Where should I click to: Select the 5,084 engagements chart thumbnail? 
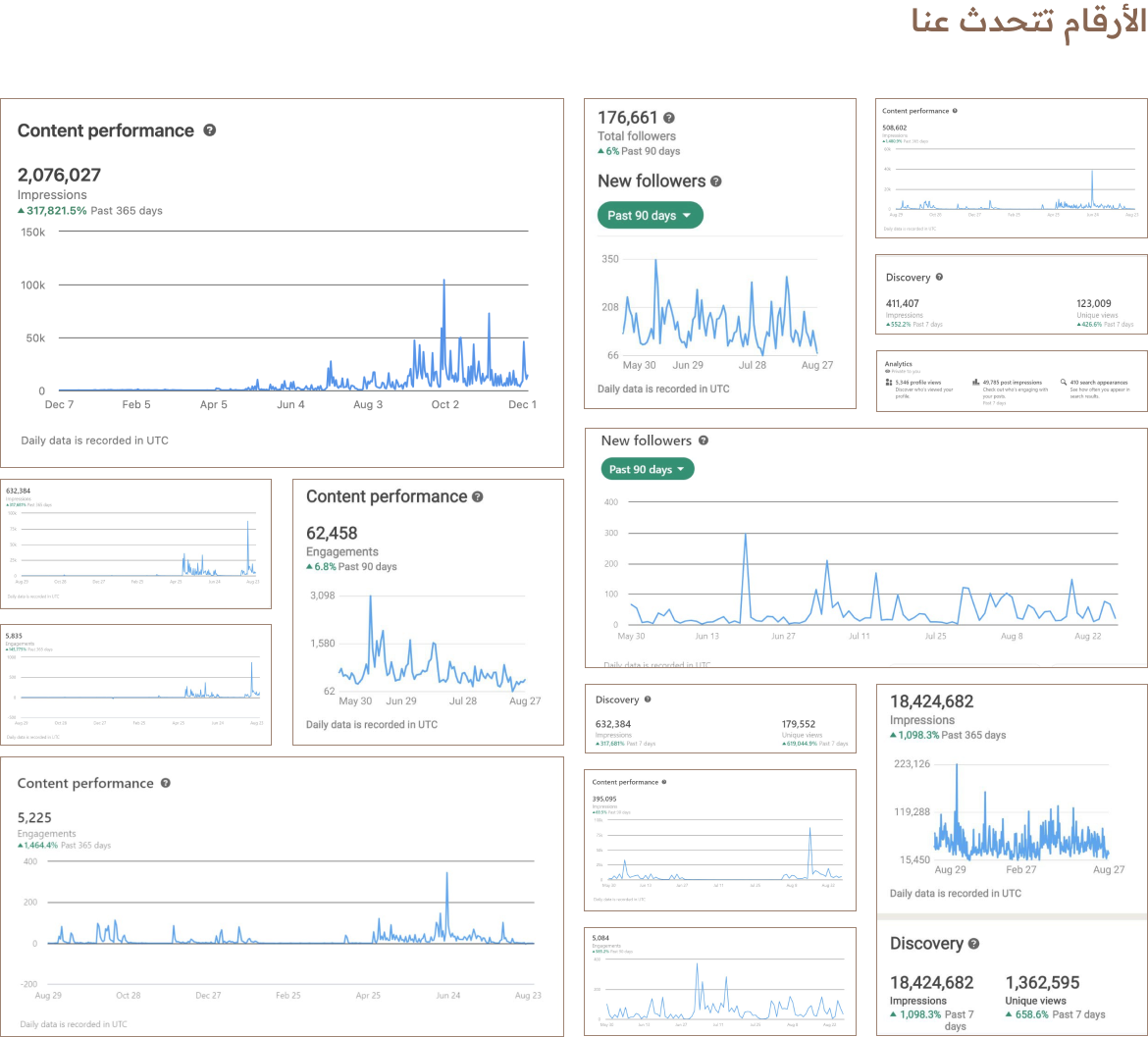pyautogui.click(x=719, y=981)
